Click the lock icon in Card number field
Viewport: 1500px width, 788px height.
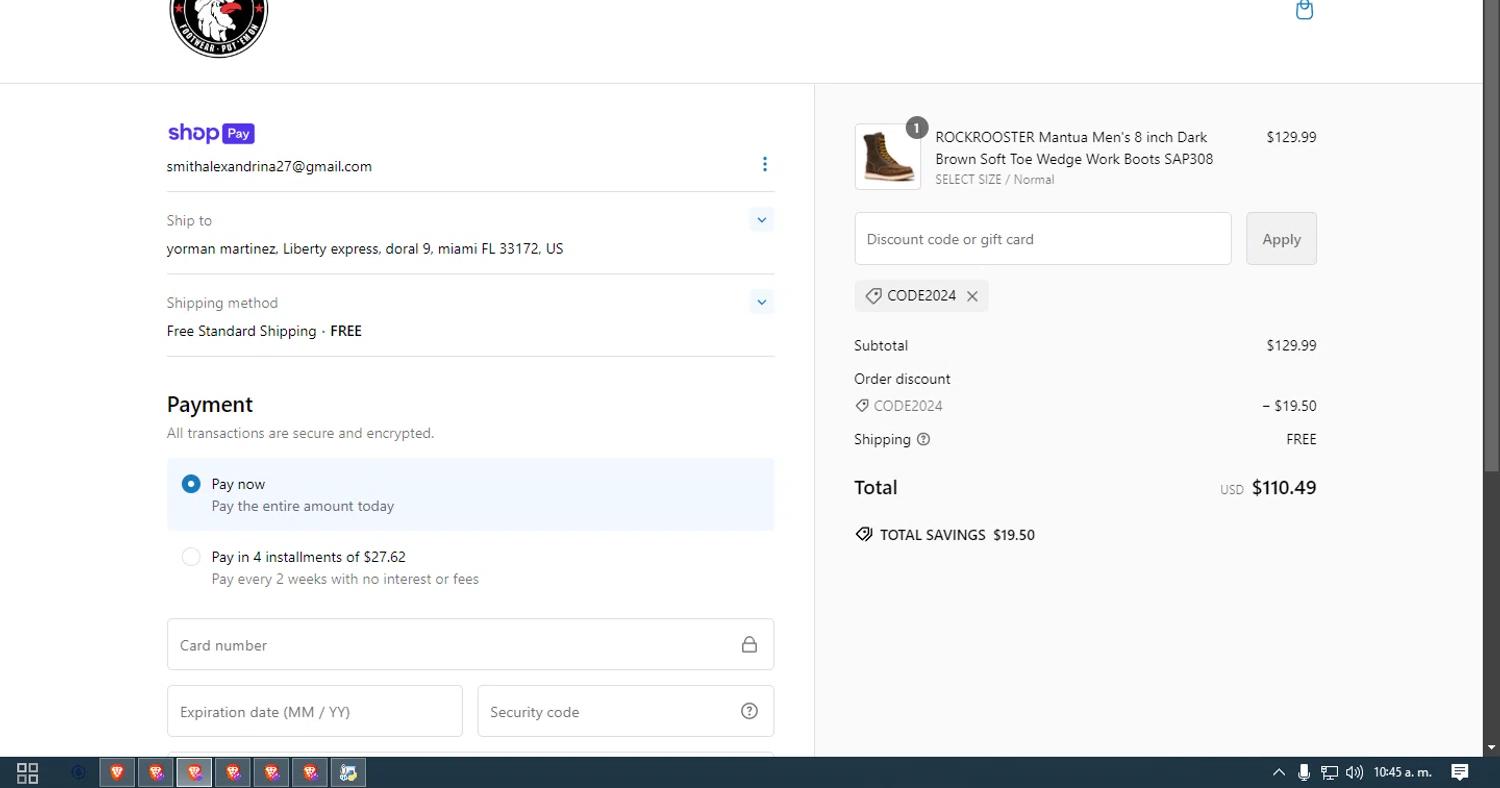(x=749, y=645)
